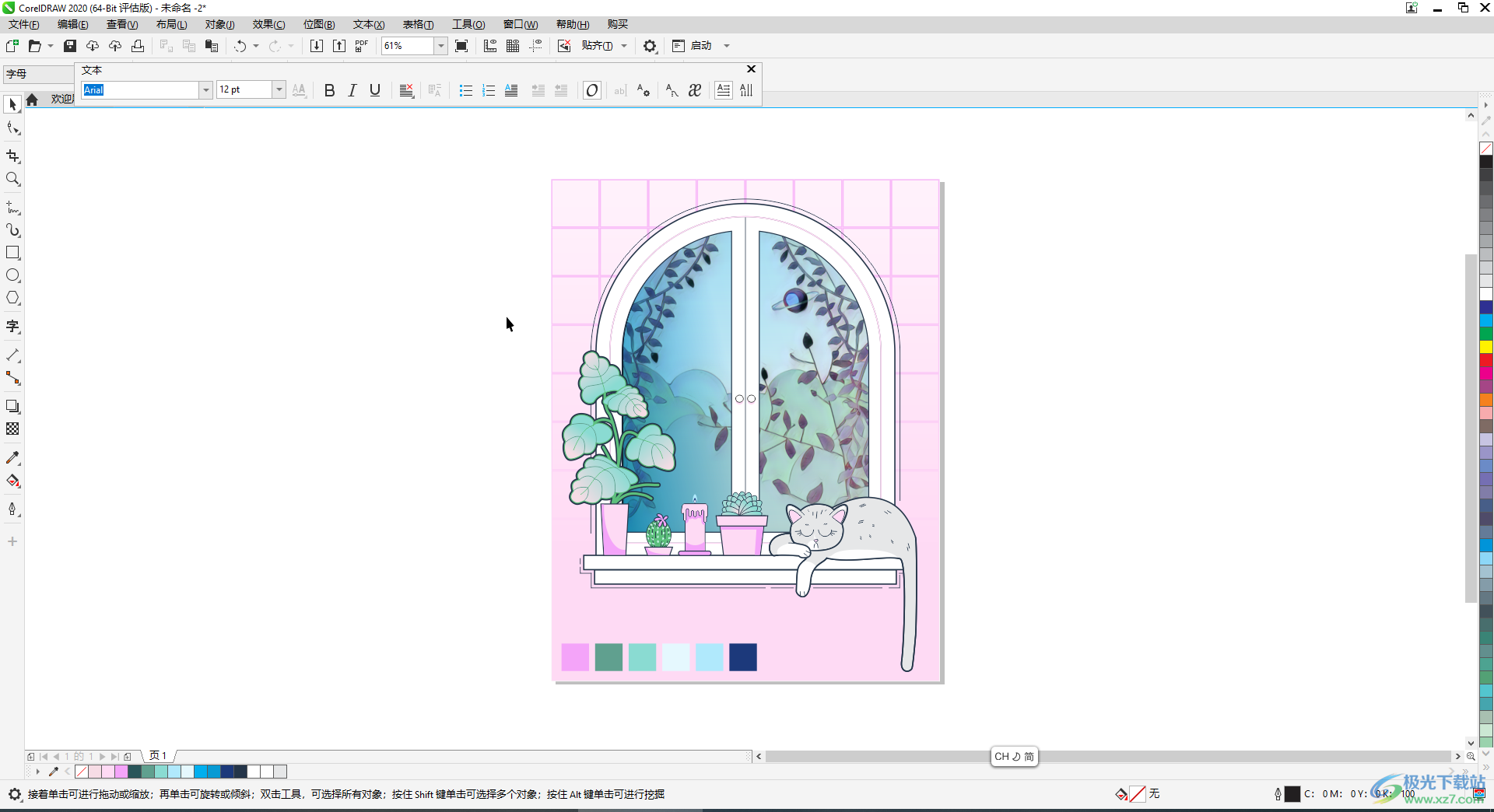The image size is (1494, 812).
Task: Click the No Color swatch in document palette
Action: tap(82, 772)
